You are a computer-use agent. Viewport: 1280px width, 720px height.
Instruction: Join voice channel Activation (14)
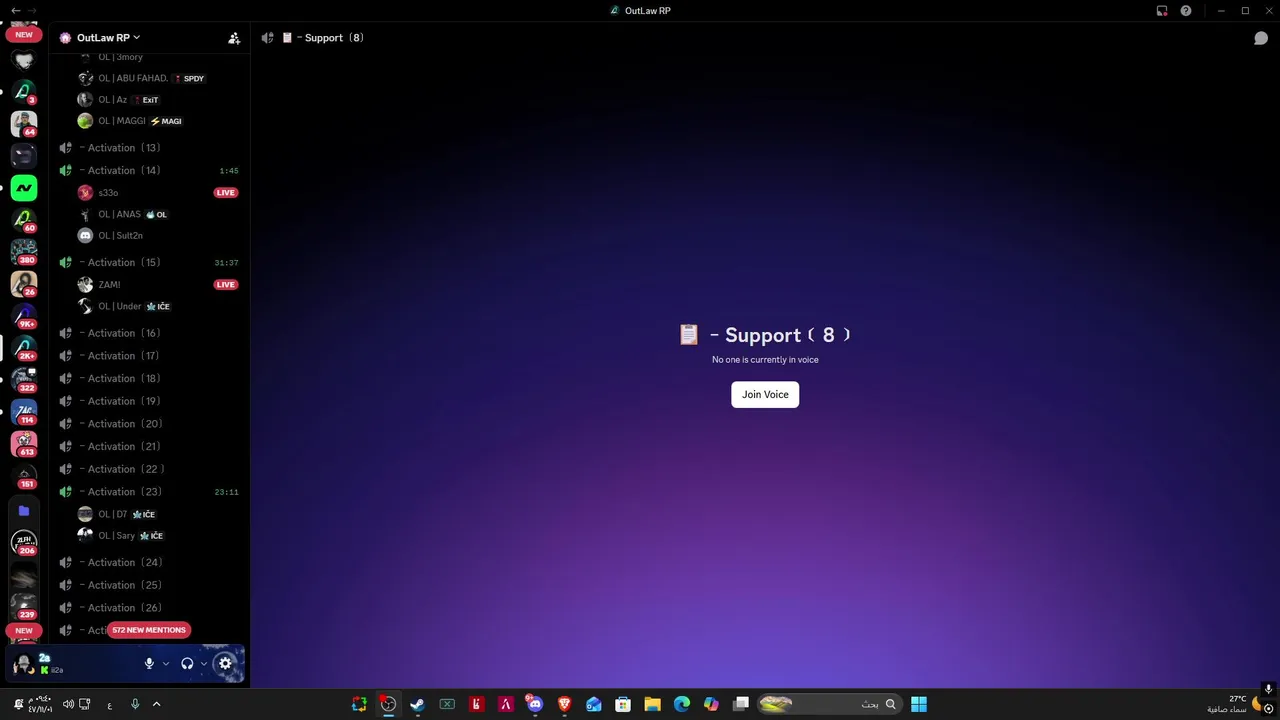[150, 171]
